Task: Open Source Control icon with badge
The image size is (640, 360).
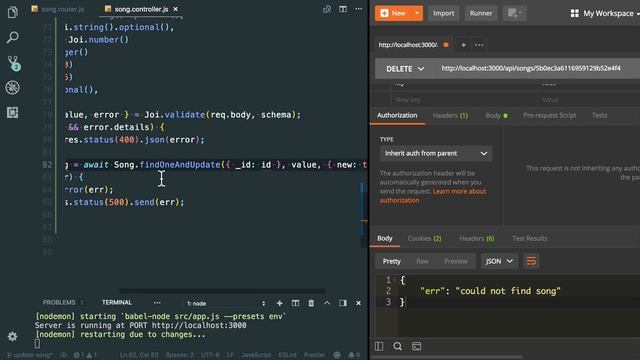Action: click(x=13, y=63)
